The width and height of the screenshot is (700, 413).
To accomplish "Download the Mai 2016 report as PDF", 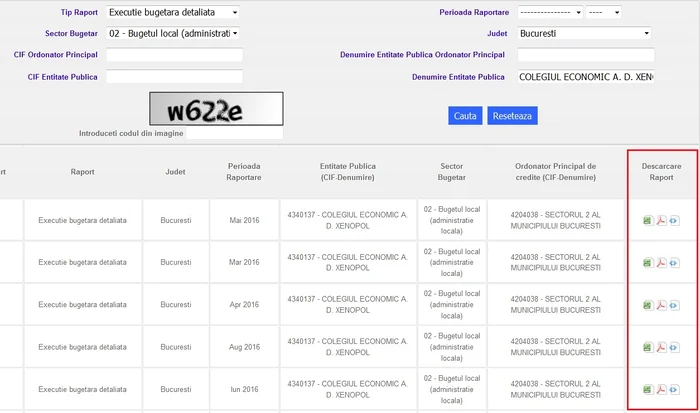I will coord(661,220).
